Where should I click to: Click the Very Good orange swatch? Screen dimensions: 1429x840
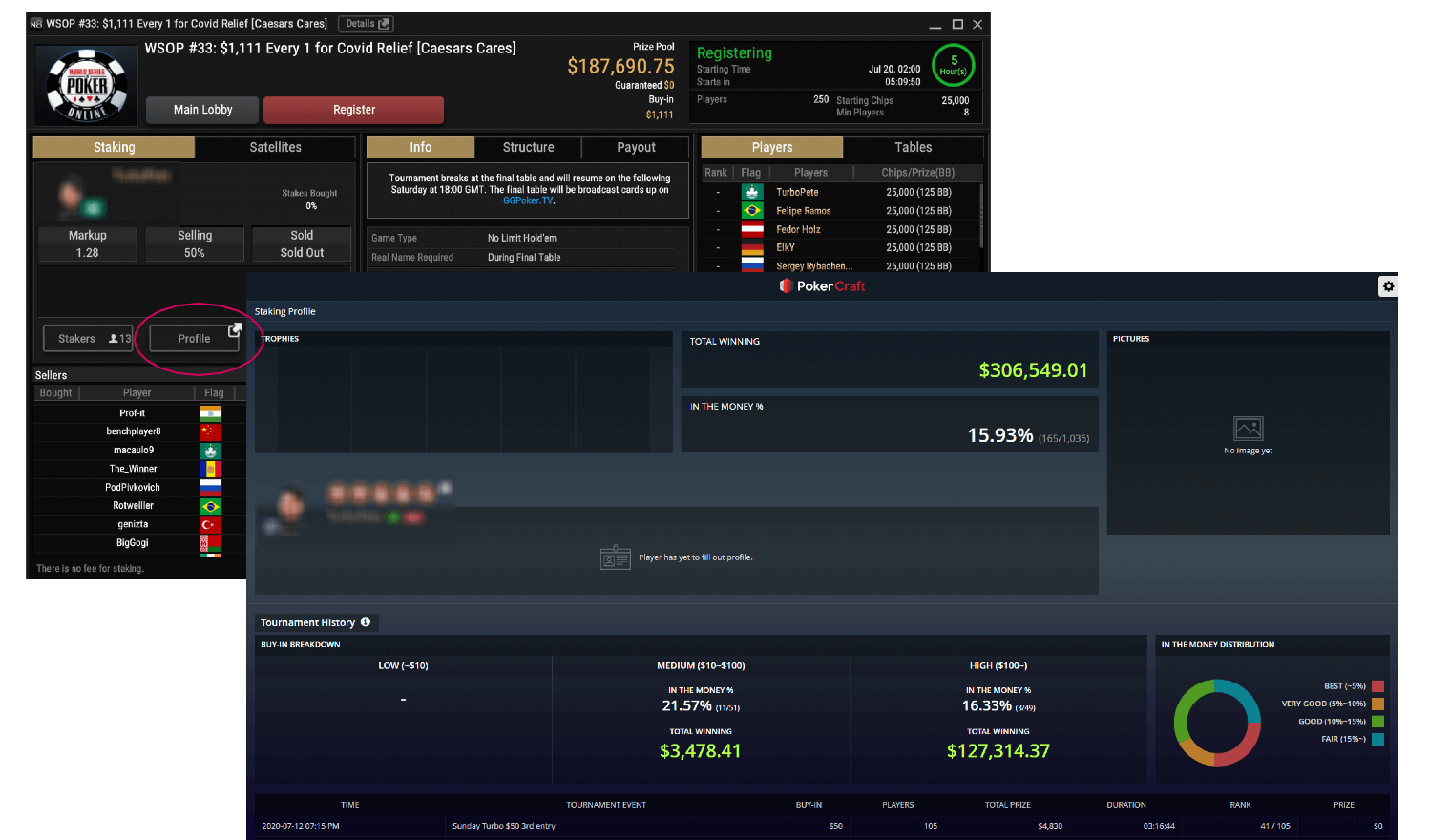pos(1377,703)
